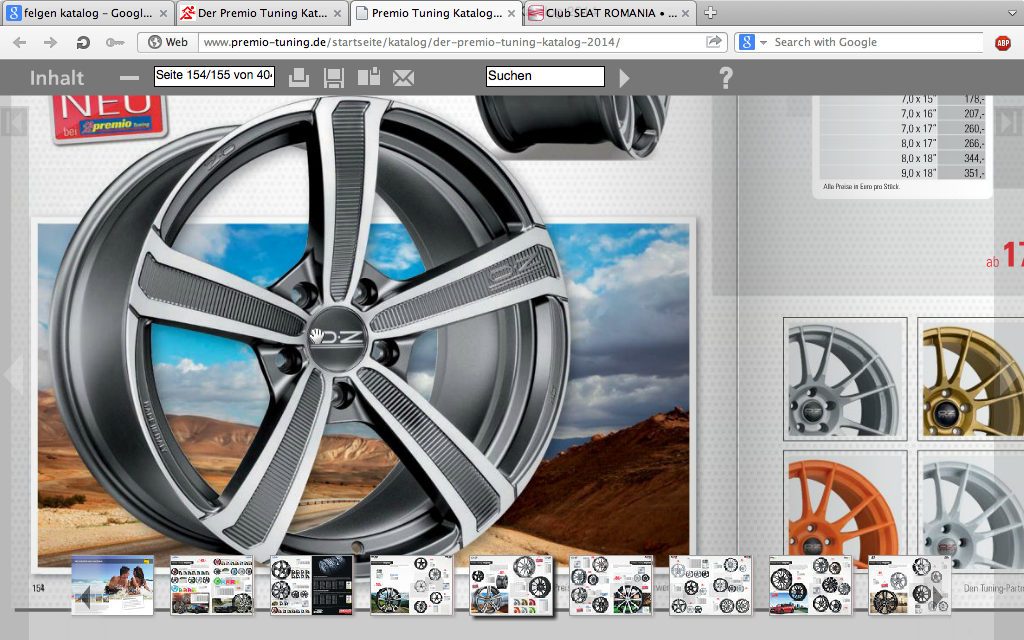
Task: Jump to the last catalog page
Action: click(1011, 122)
